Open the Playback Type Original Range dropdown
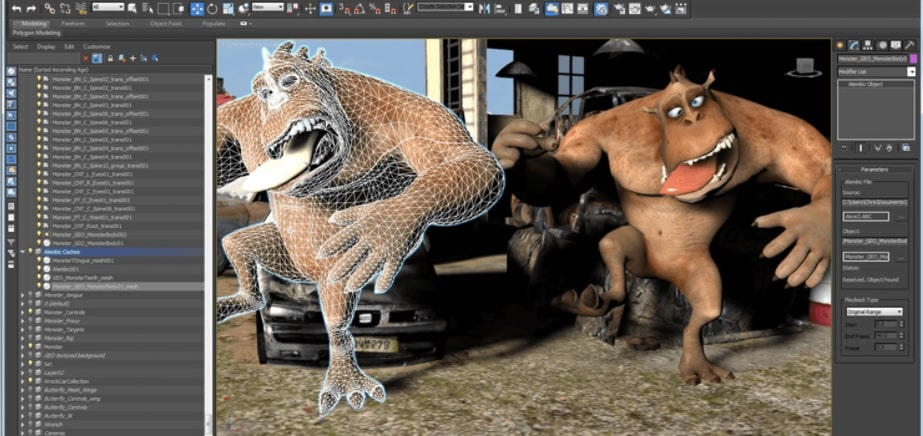This screenshot has height=436, width=923. click(874, 311)
